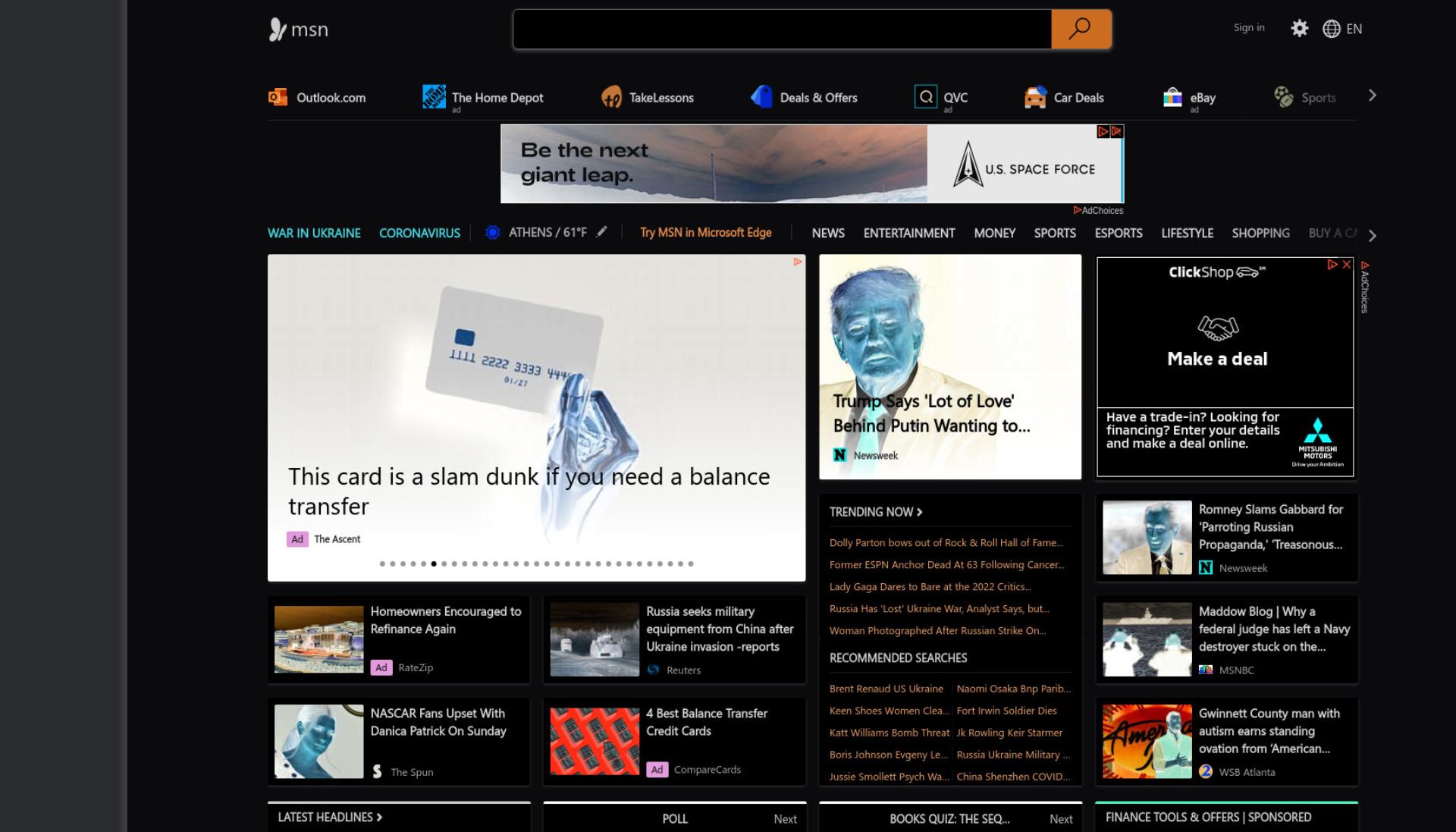
Task: Open the Russia seeks military equipment article thumbnail
Action: click(x=595, y=639)
